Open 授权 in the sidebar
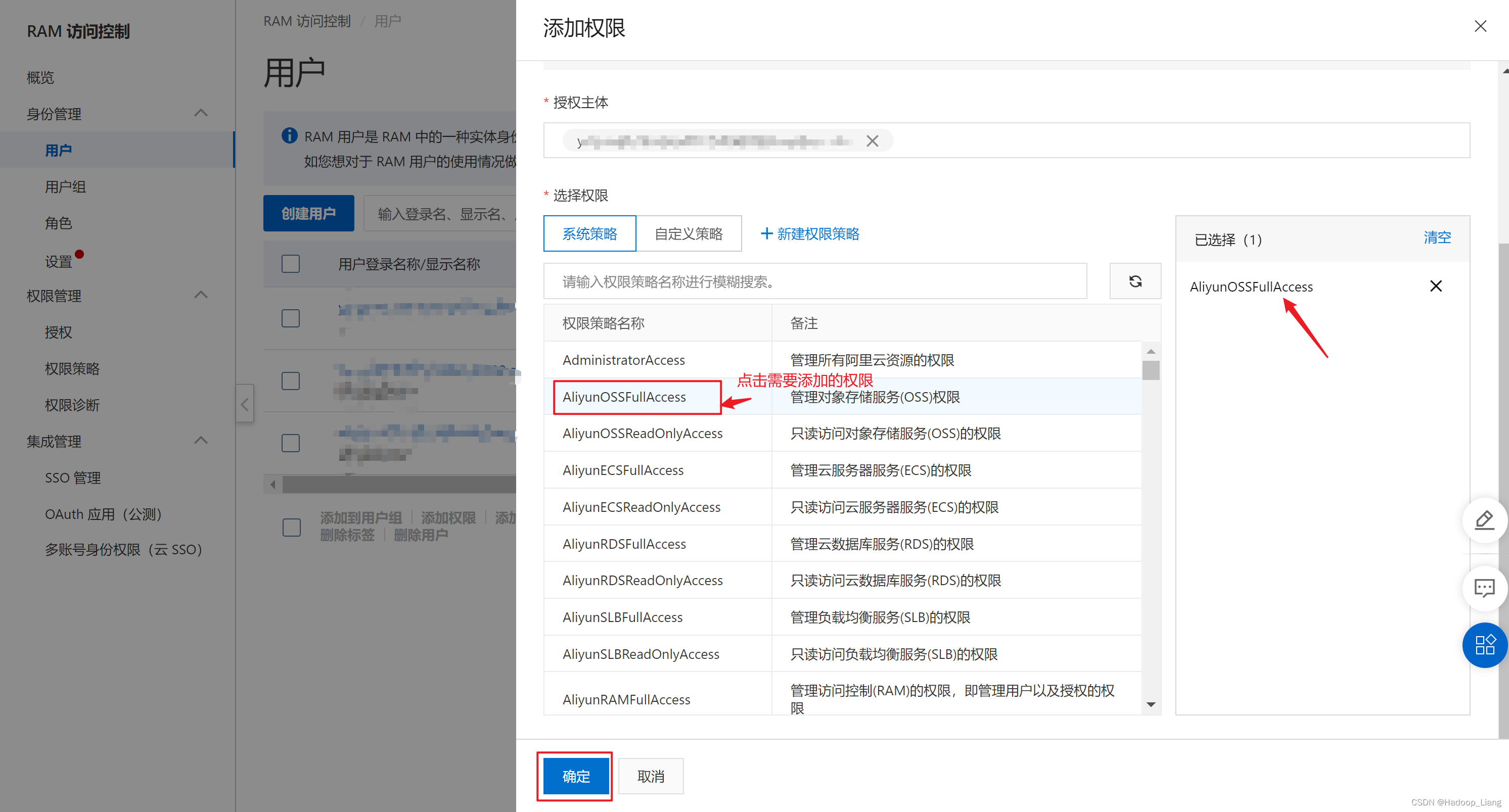 click(59, 332)
